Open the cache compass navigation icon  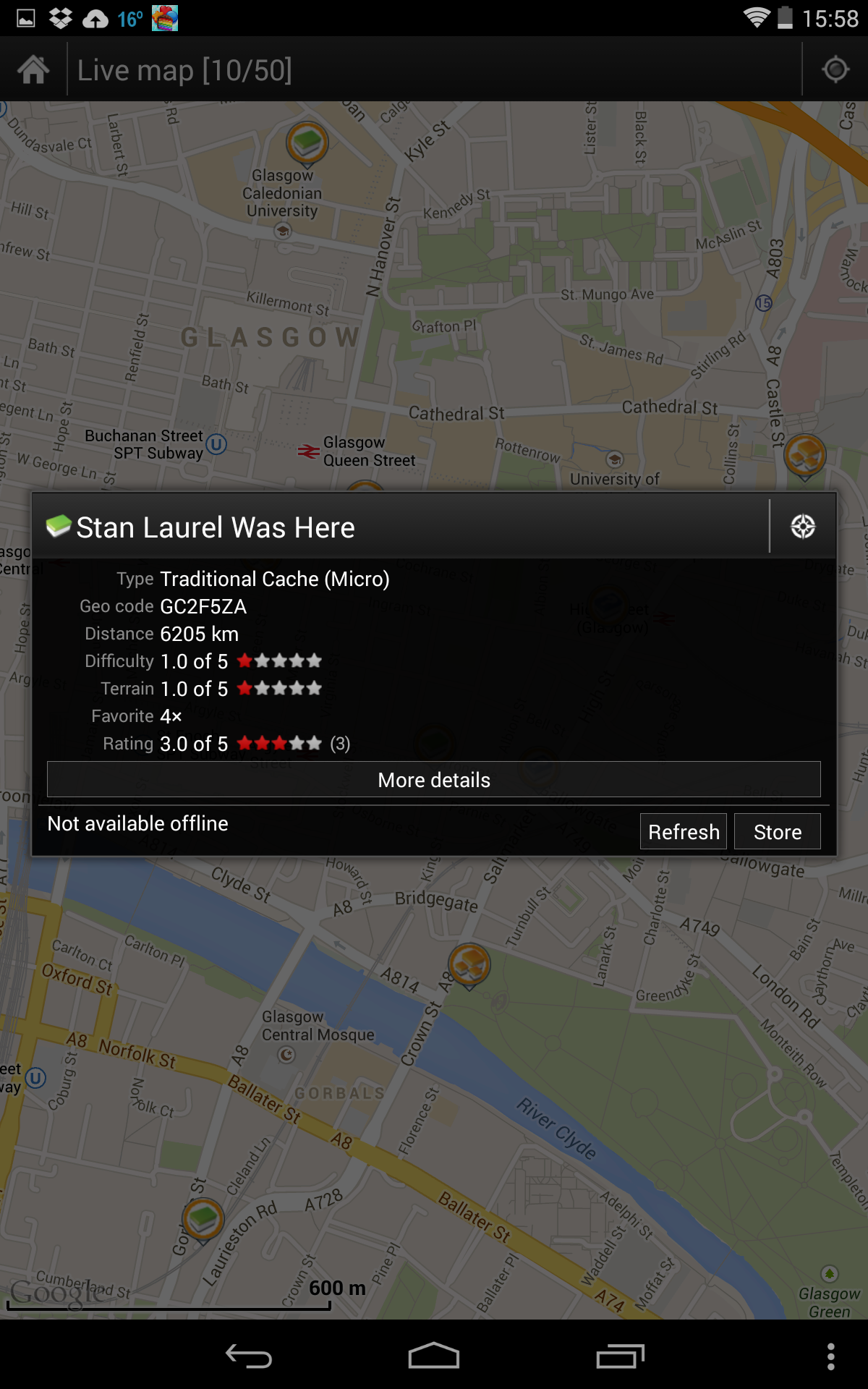[803, 527]
